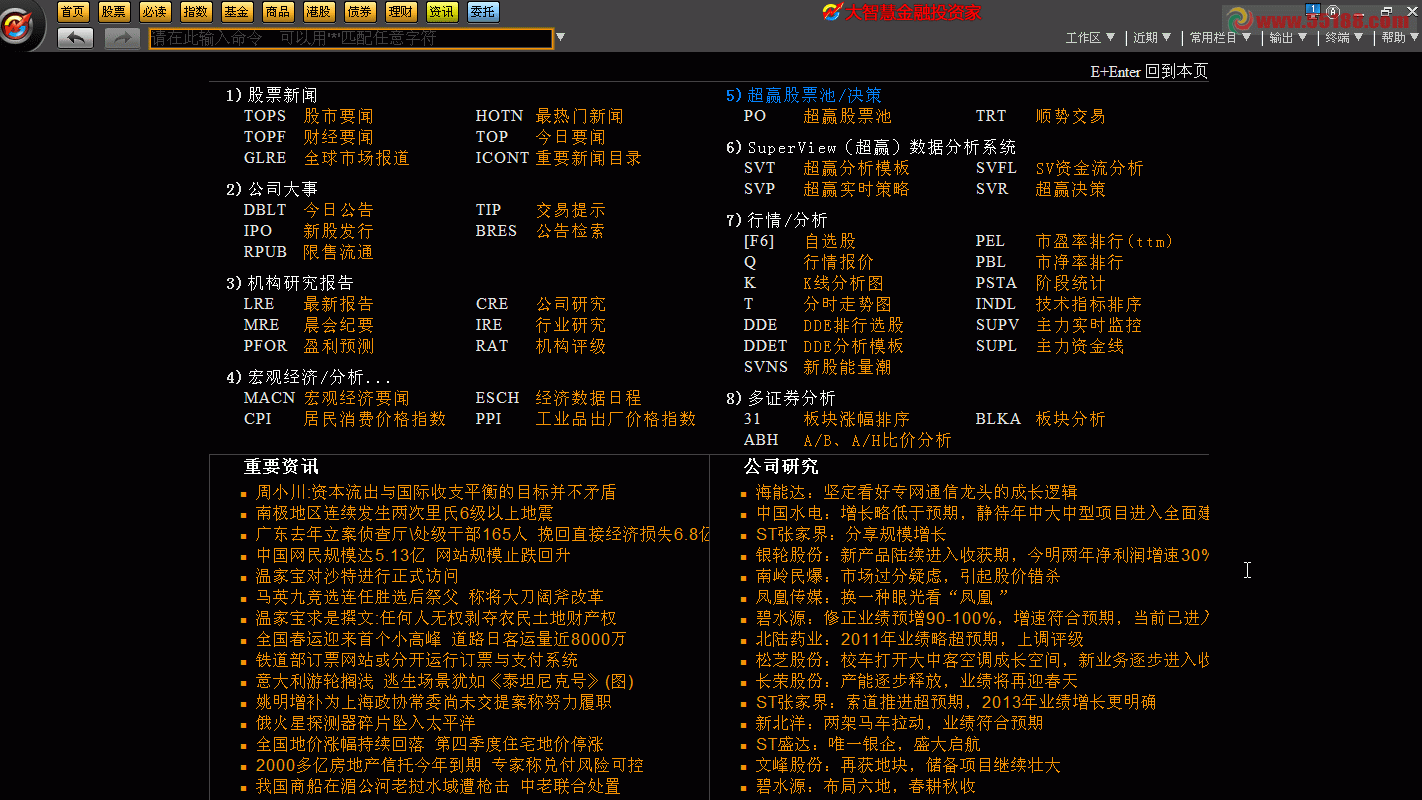Viewport: 1422px width, 800px height.
Task: Open the 重要新闻目录 link
Action: (589, 158)
